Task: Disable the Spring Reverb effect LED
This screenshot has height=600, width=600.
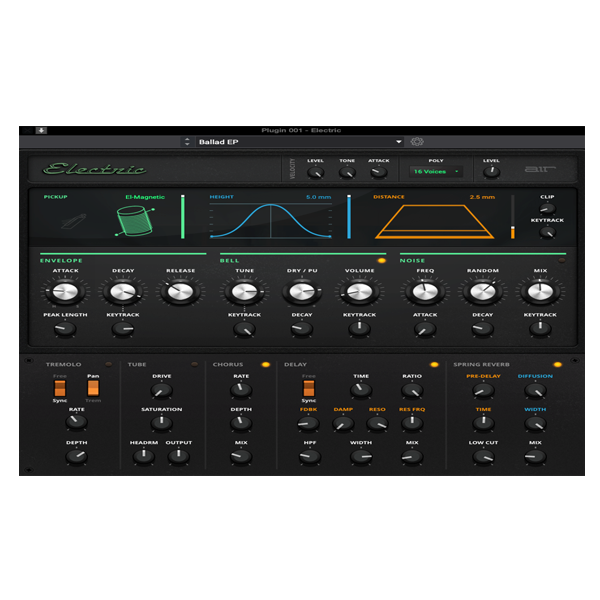Action: (x=558, y=364)
